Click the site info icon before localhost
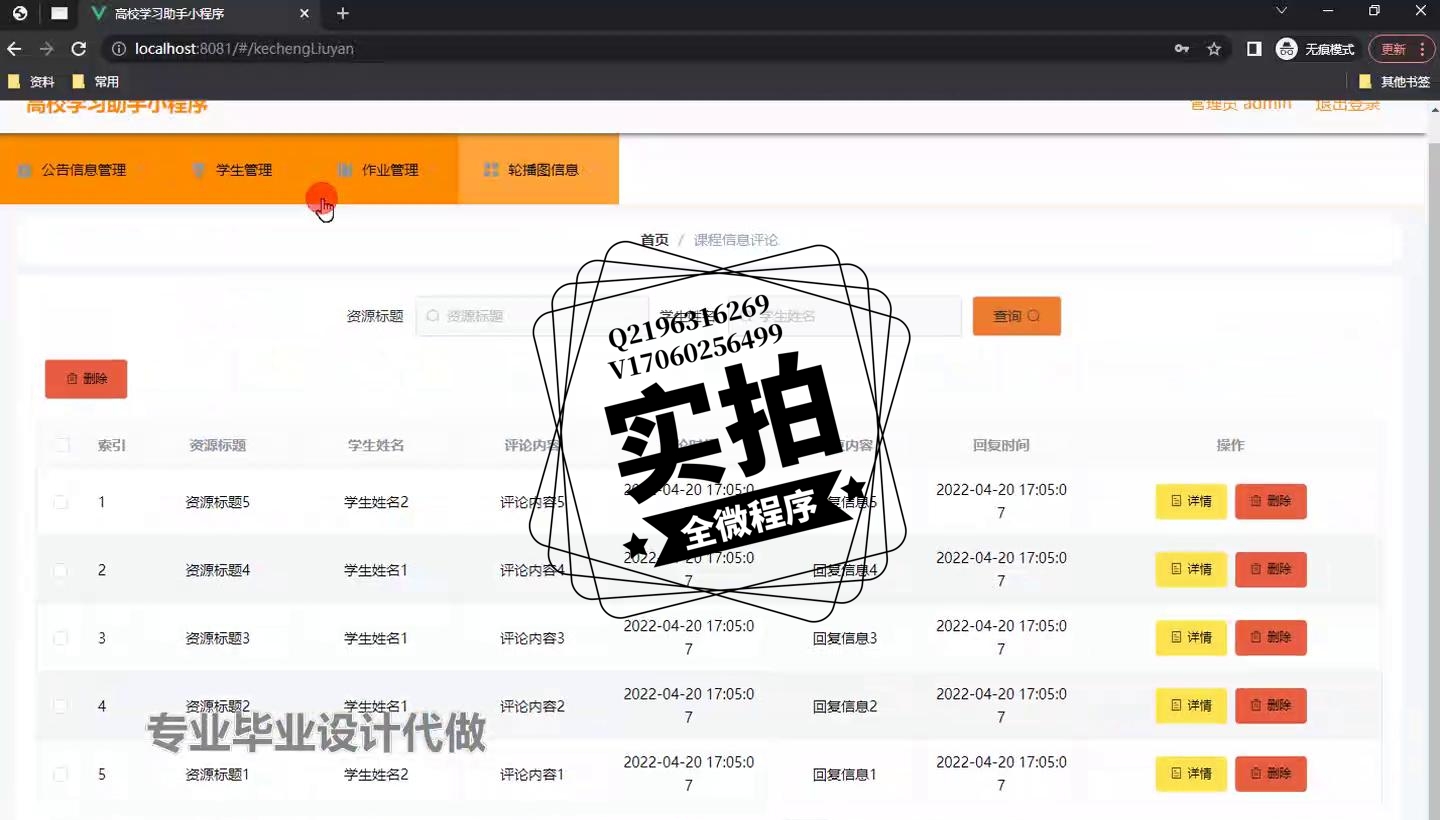The image size is (1440, 820). 118,49
